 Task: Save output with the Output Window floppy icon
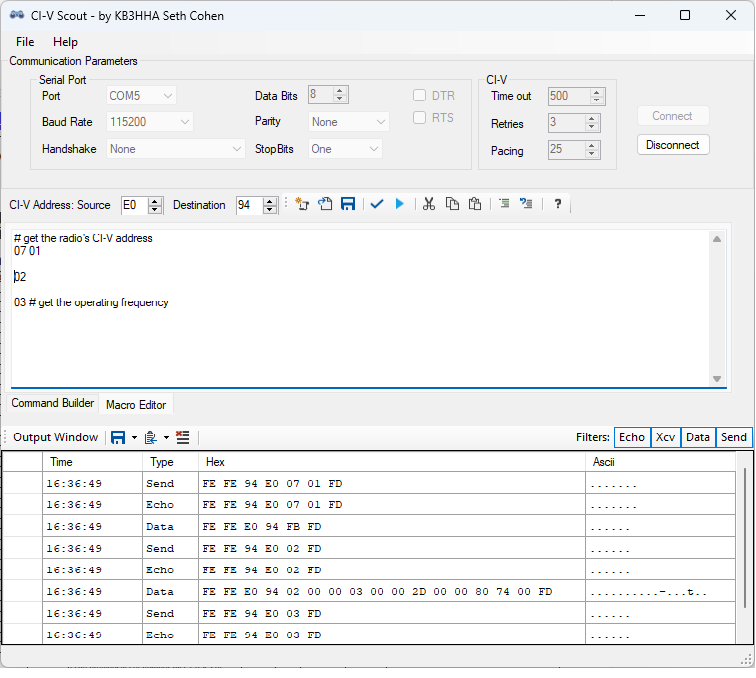118,437
